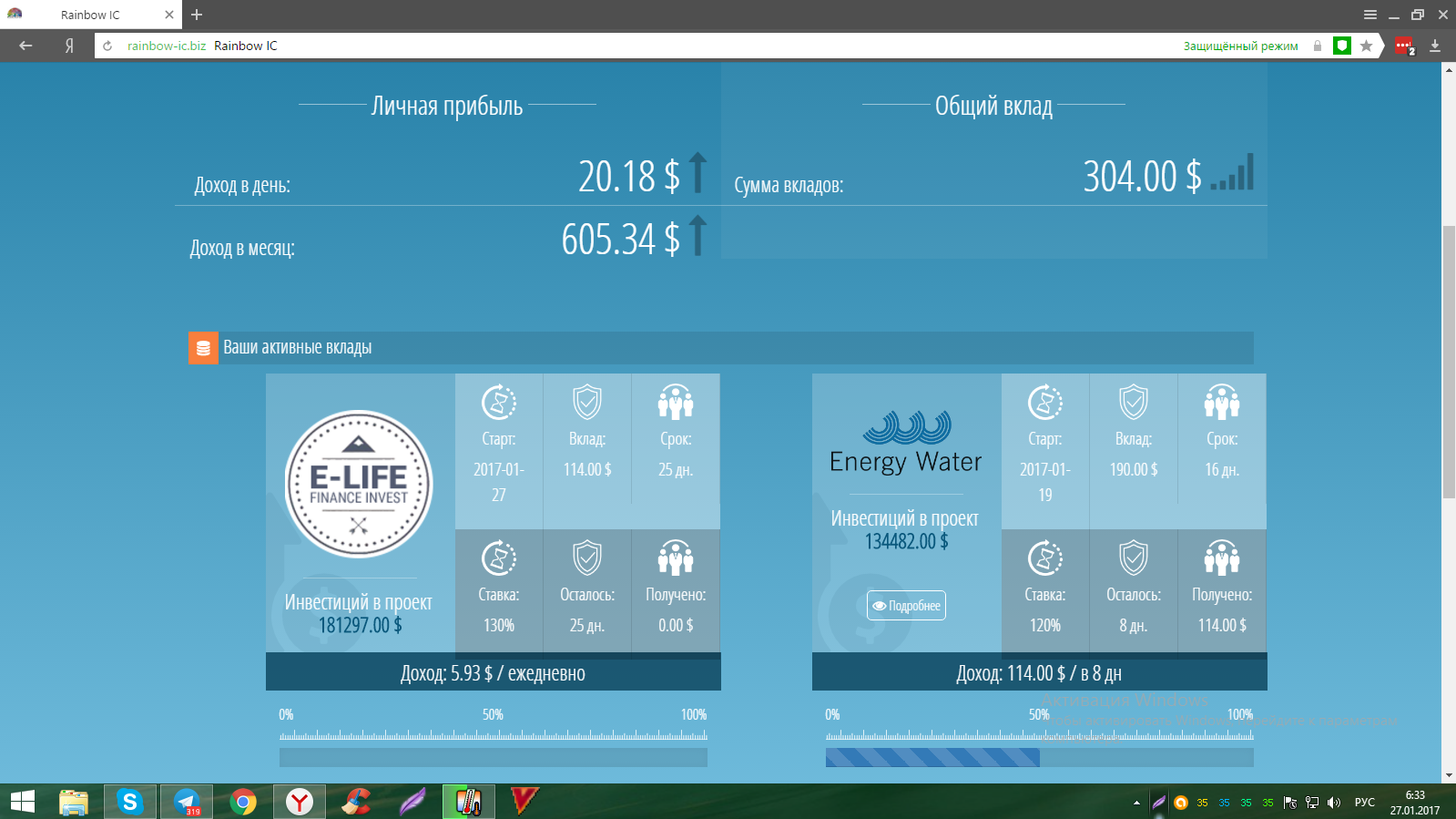Click the signal bars icon beside 304.00 $

[x=1233, y=172]
